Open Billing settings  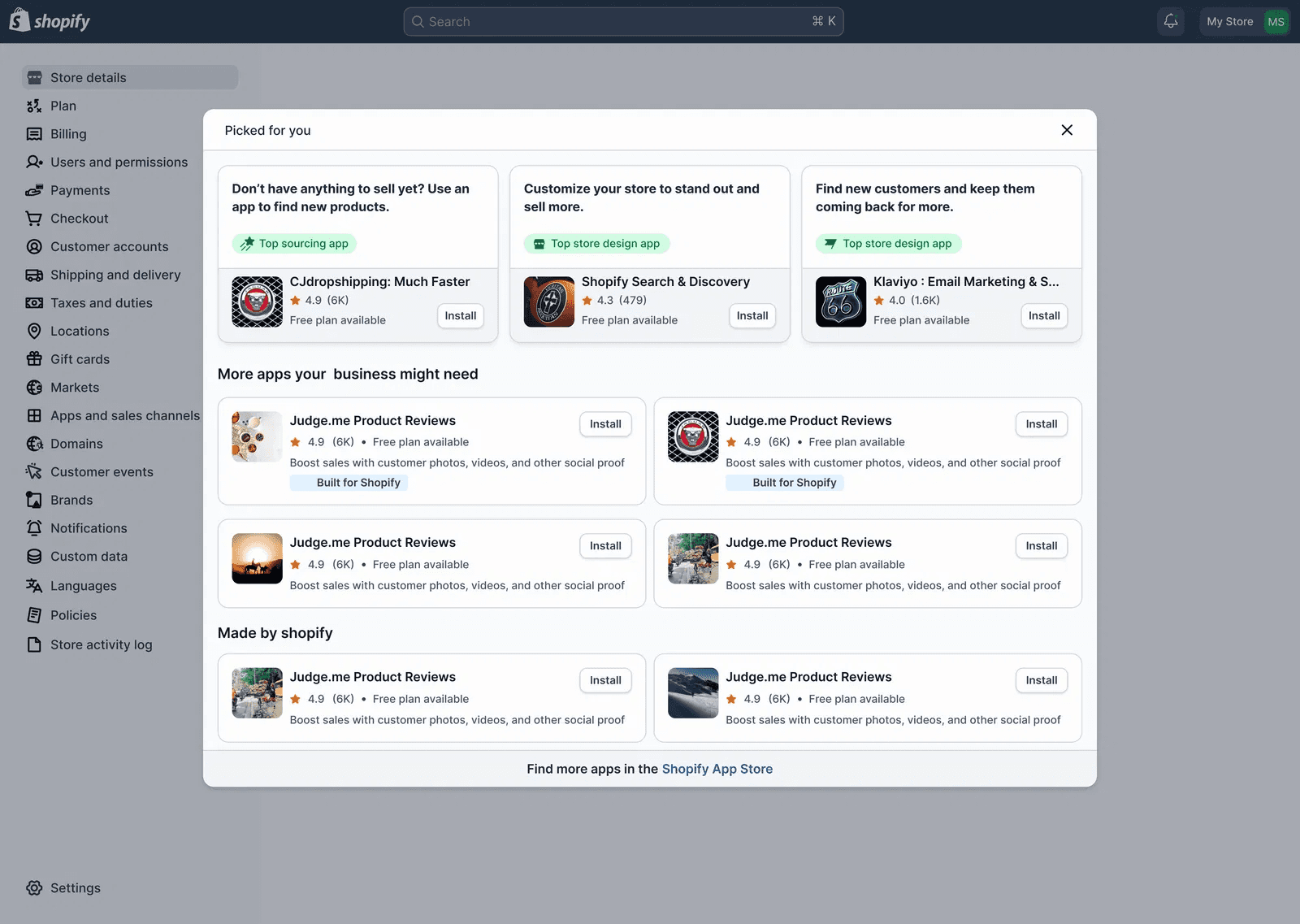68,134
